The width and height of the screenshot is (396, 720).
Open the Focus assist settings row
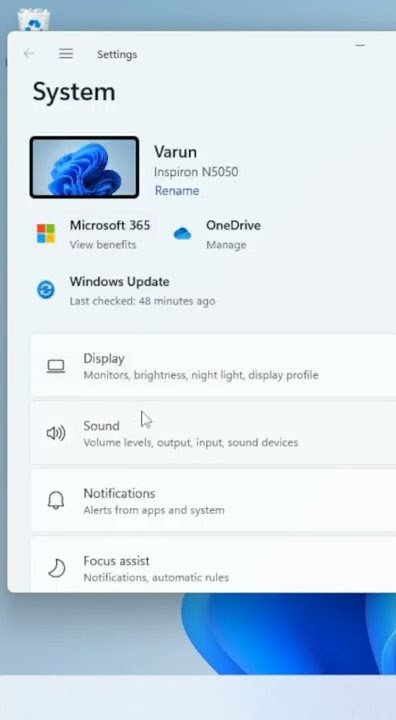[213, 565]
